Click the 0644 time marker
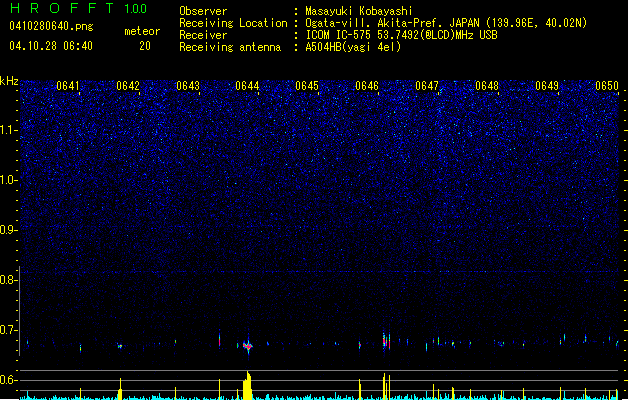The width and height of the screenshot is (629, 400). [247, 86]
